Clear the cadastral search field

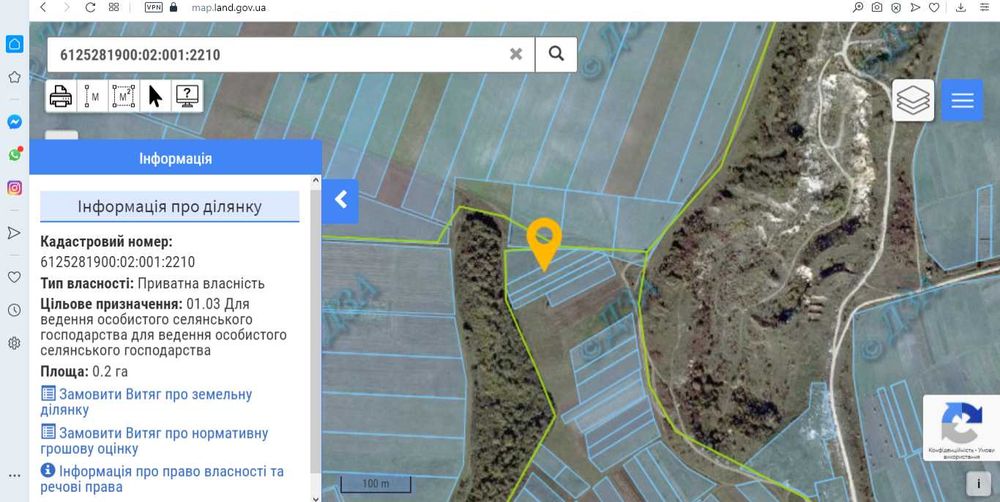(516, 54)
